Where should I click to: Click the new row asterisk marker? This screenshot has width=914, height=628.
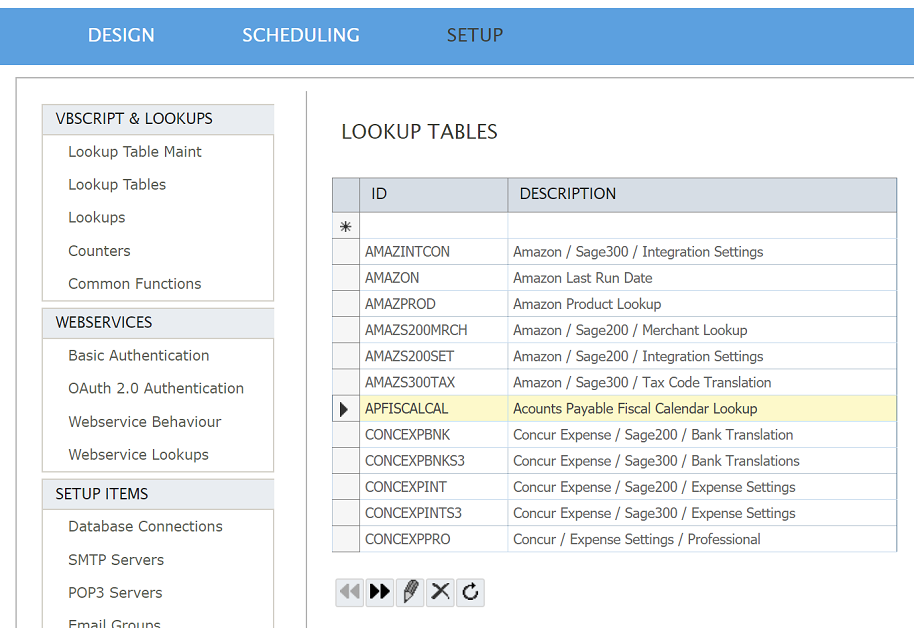point(345,227)
